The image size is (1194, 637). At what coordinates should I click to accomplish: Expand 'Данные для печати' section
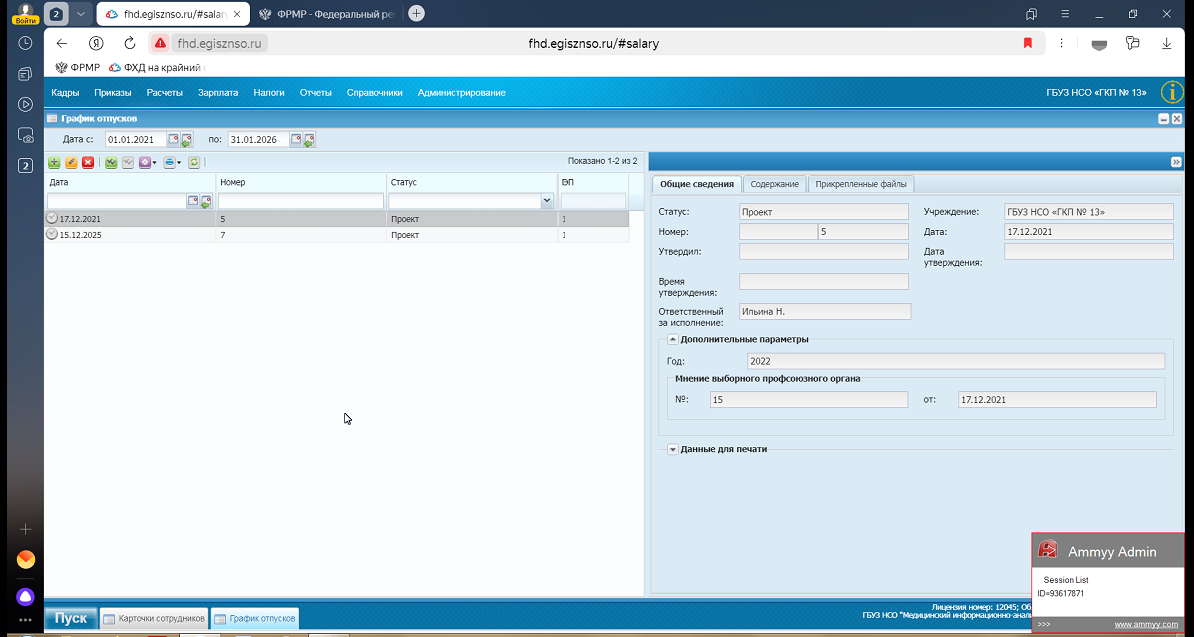pyautogui.click(x=673, y=449)
